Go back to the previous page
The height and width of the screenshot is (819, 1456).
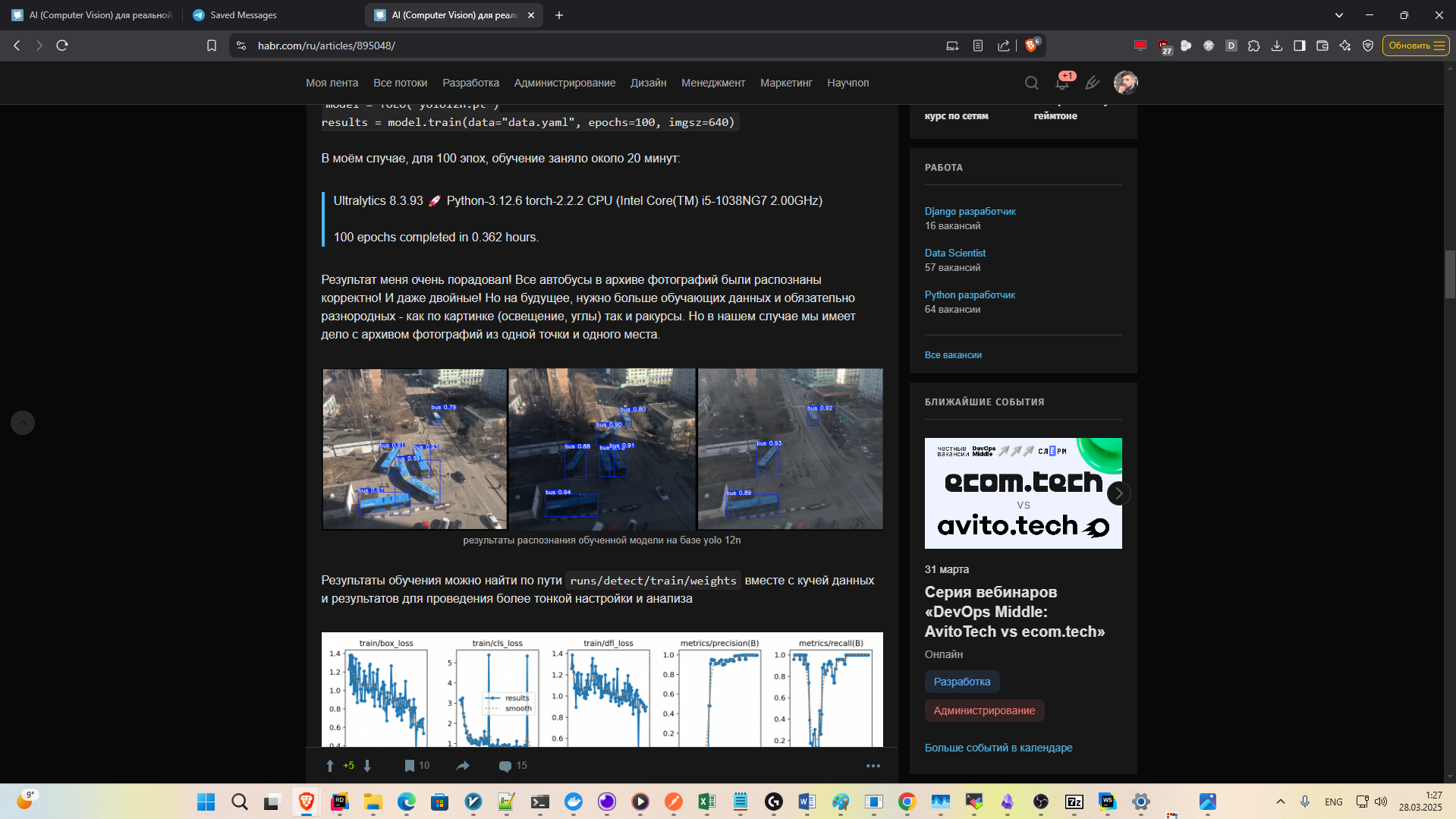[17, 46]
